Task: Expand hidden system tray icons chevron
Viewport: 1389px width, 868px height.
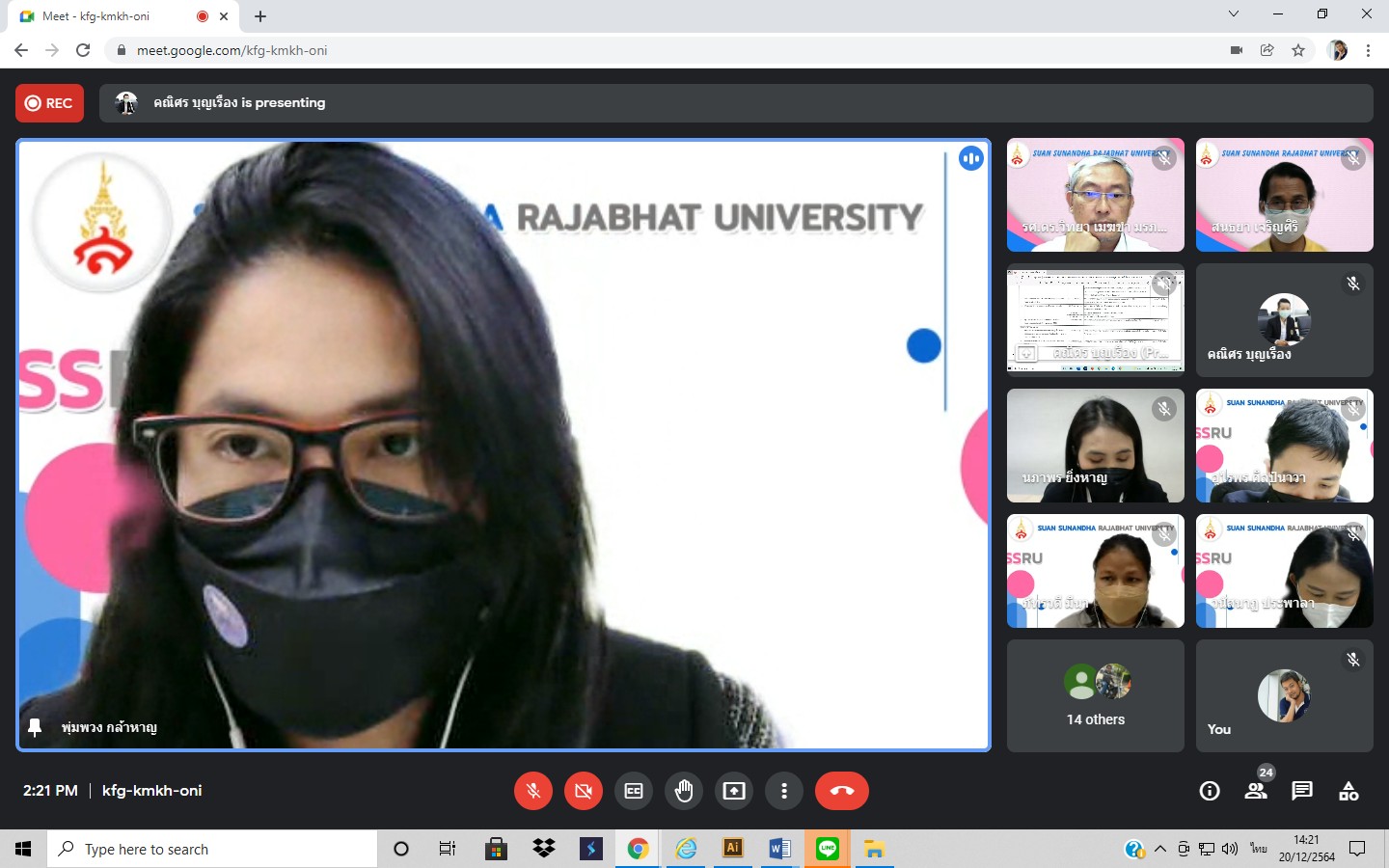Action: pyautogui.click(x=1160, y=849)
